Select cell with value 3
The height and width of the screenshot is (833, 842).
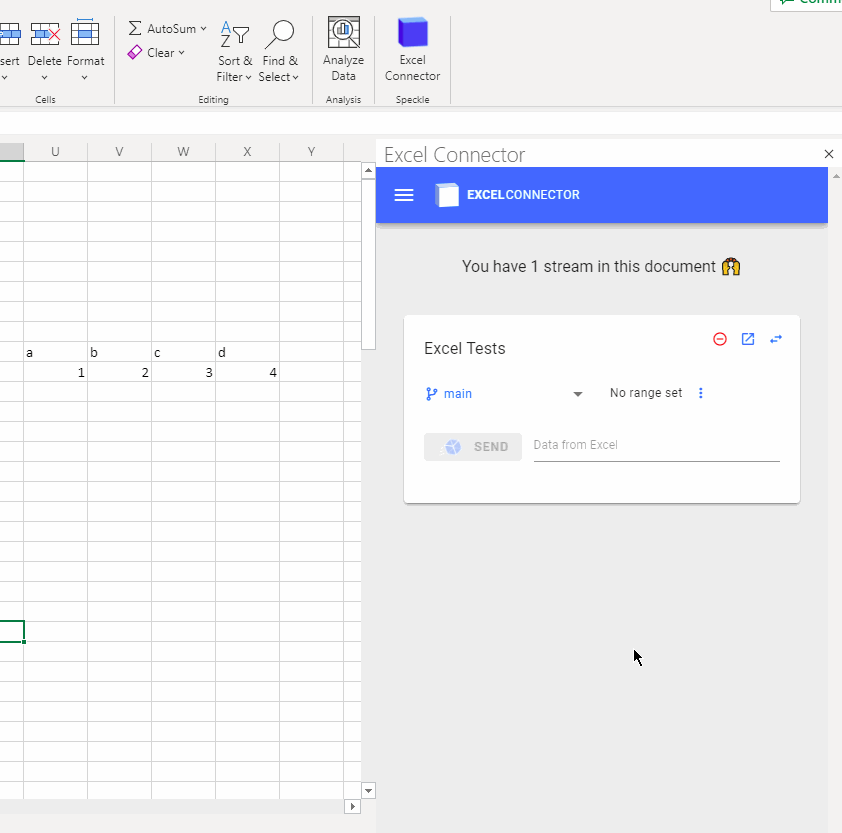pos(183,372)
